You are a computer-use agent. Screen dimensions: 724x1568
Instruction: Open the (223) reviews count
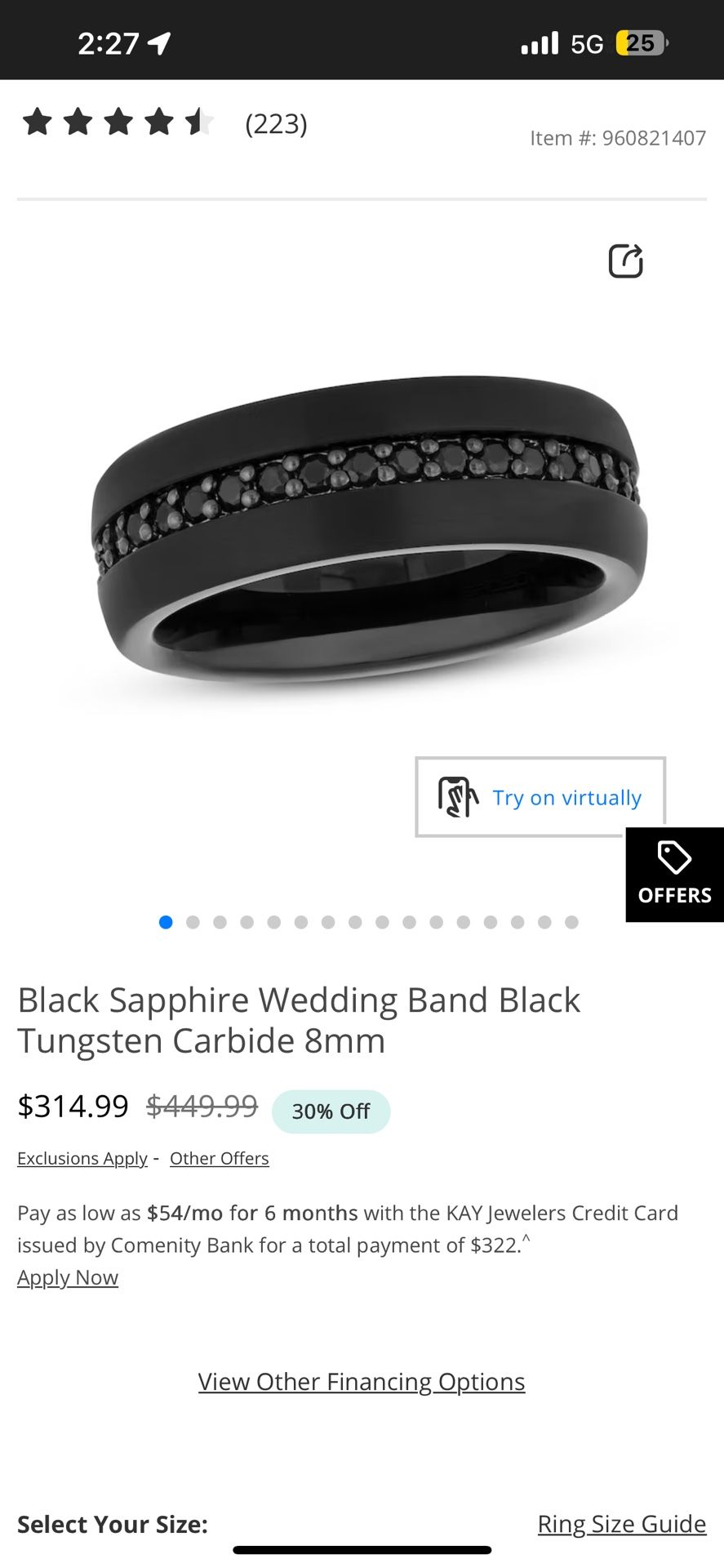[x=276, y=123]
